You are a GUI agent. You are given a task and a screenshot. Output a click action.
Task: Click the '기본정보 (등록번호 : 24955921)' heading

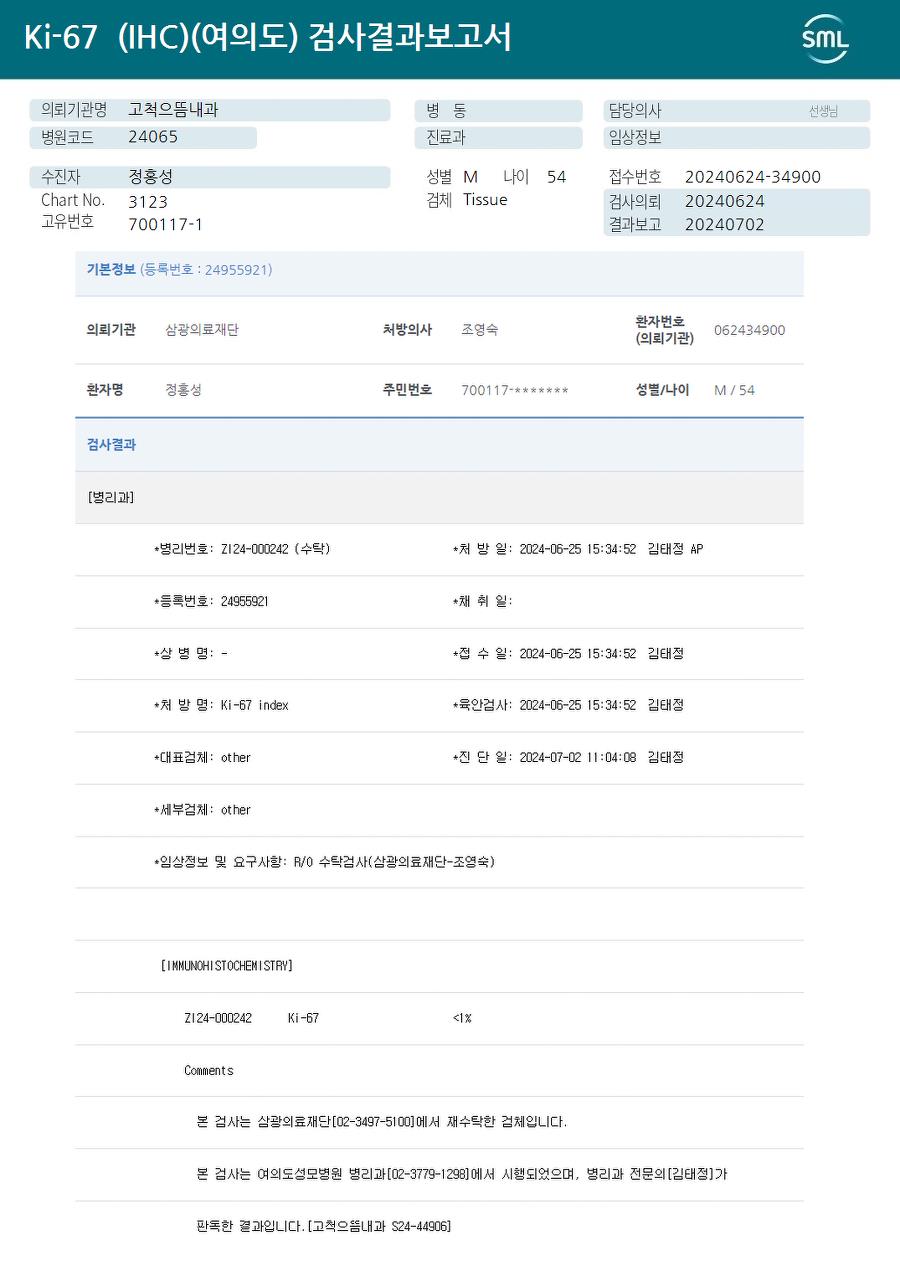click(179, 269)
